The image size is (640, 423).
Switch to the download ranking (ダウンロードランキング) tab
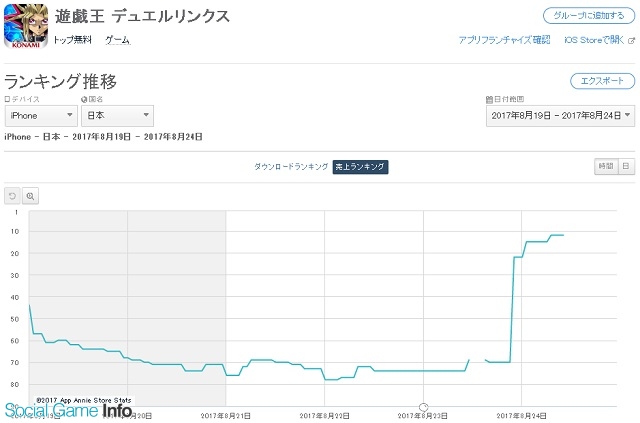point(290,166)
